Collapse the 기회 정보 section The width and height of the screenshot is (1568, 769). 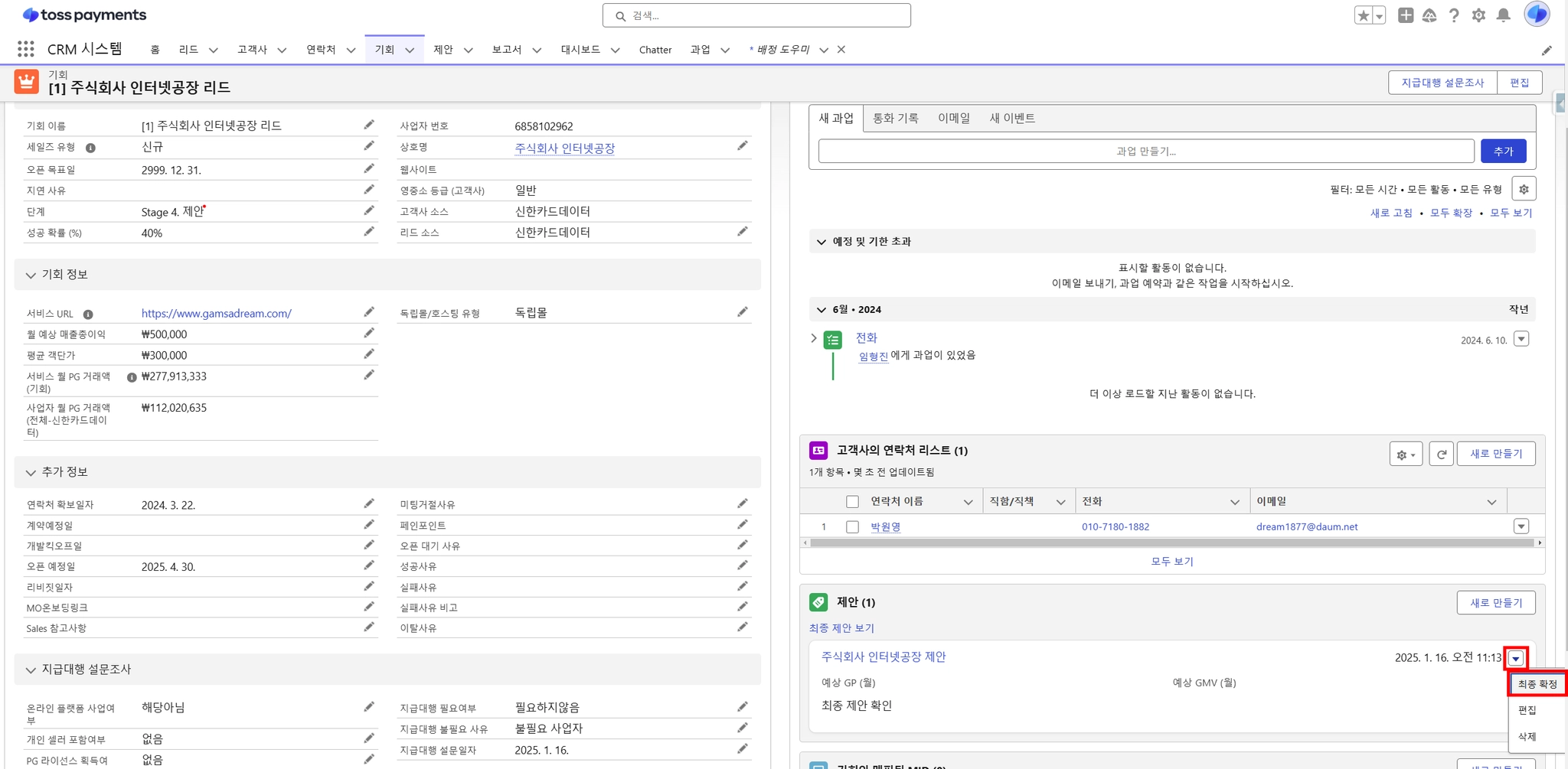pos(31,275)
